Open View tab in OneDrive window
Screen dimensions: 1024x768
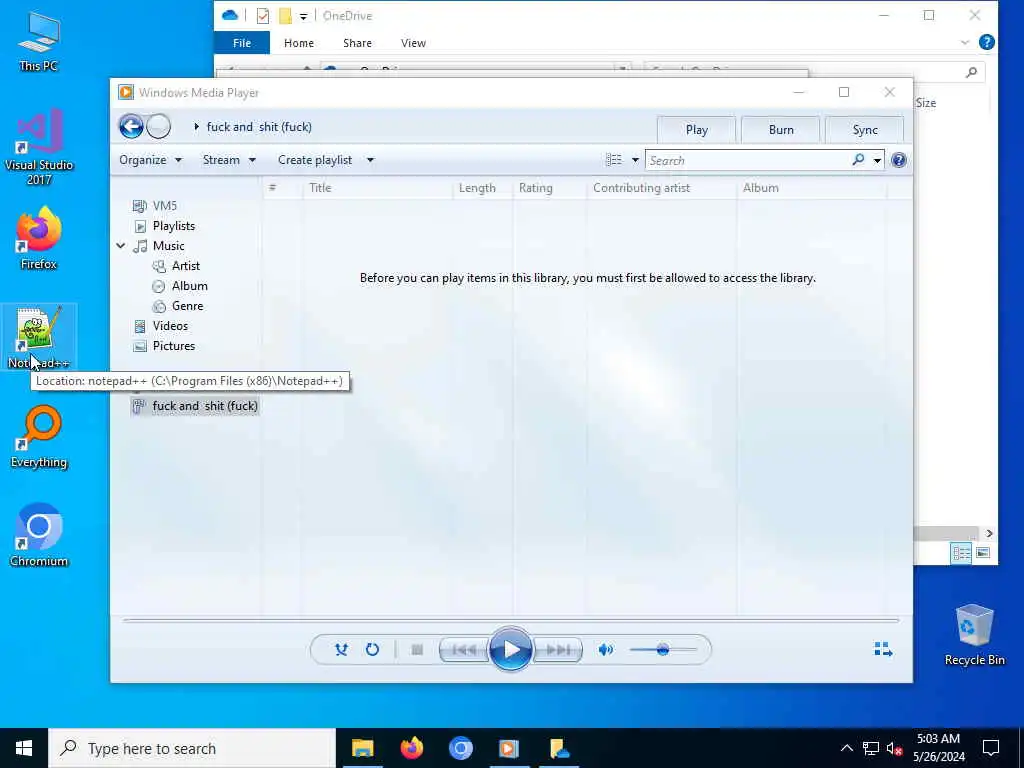point(413,43)
